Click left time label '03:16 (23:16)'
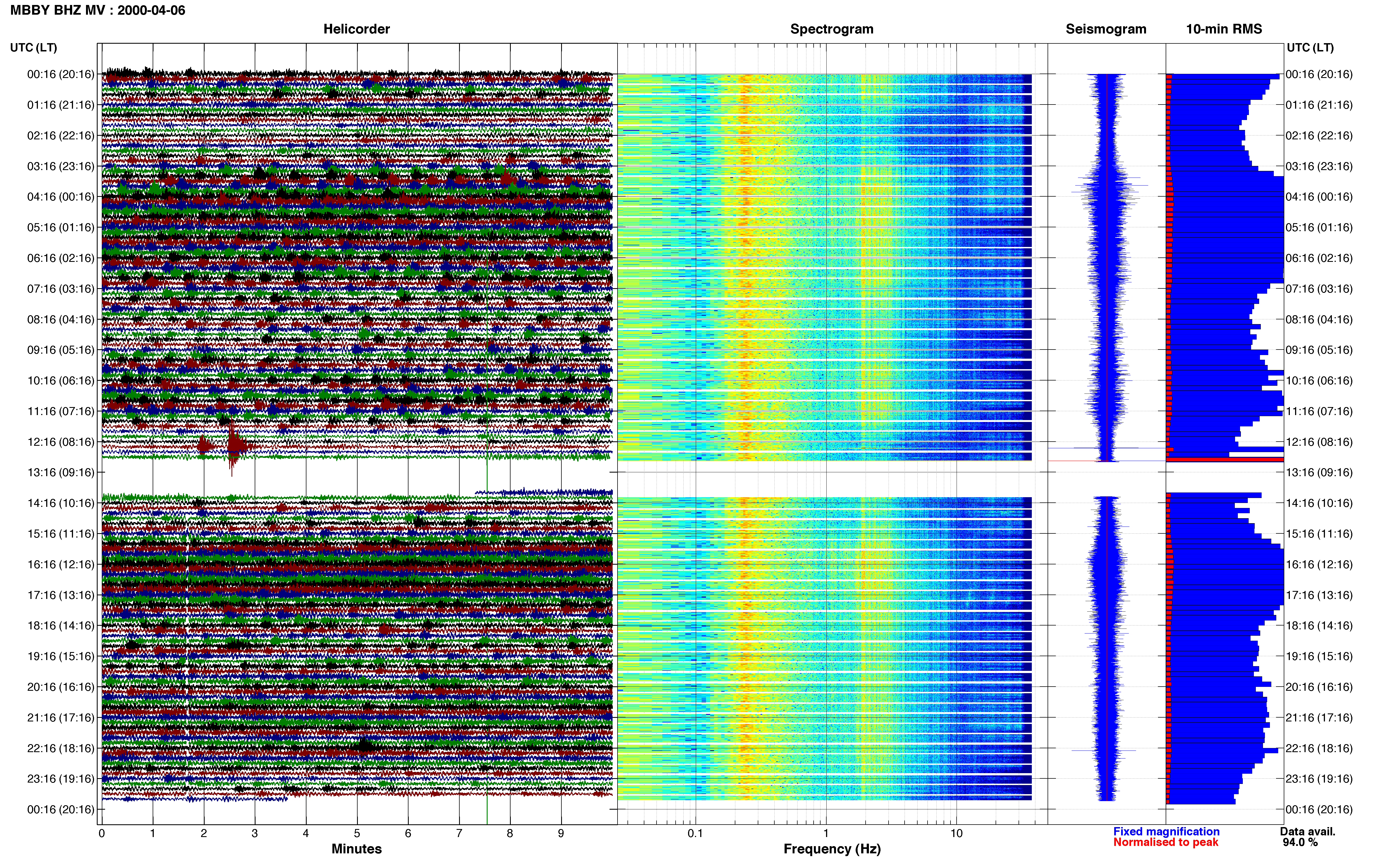Image resolution: width=1388 pixels, height=868 pixels. coord(61,166)
